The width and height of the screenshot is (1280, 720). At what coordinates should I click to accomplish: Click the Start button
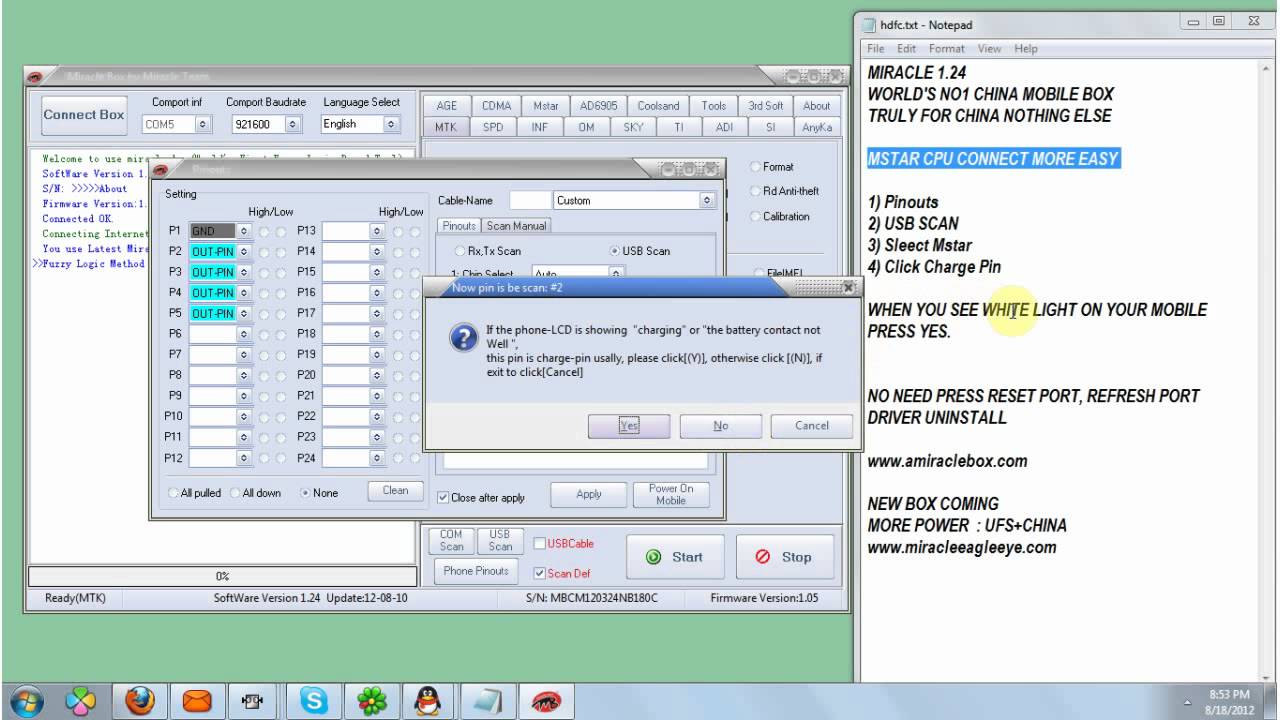(676, 557)
